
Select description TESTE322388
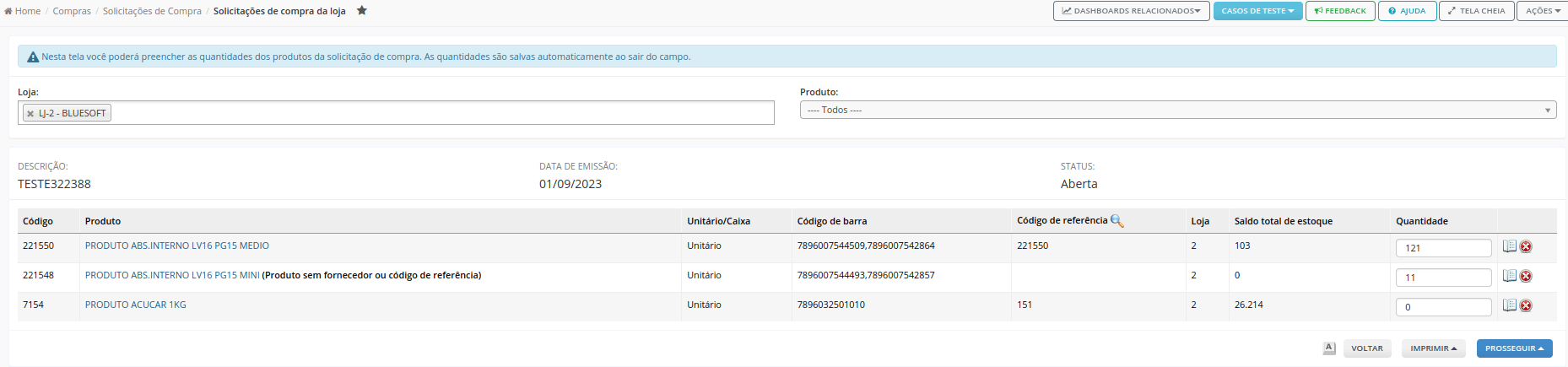click(54, 184)
